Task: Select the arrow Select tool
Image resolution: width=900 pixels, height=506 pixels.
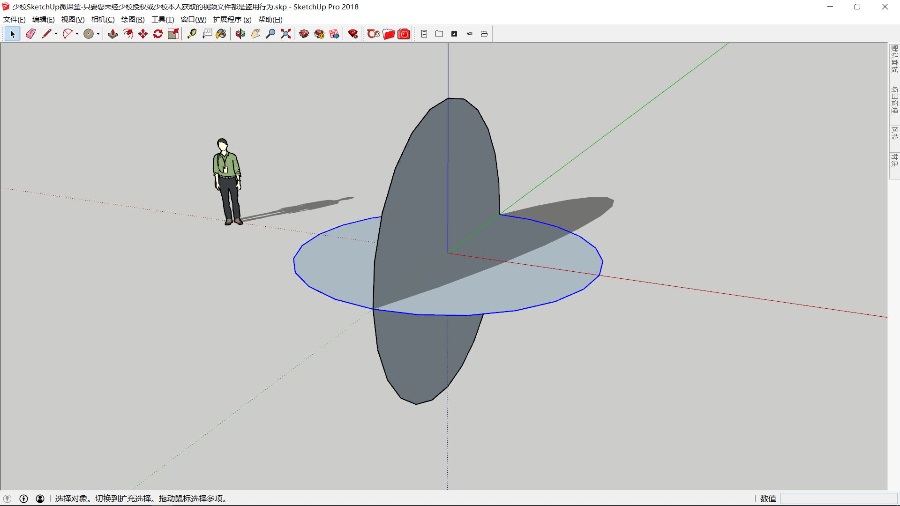Action: 12,34
